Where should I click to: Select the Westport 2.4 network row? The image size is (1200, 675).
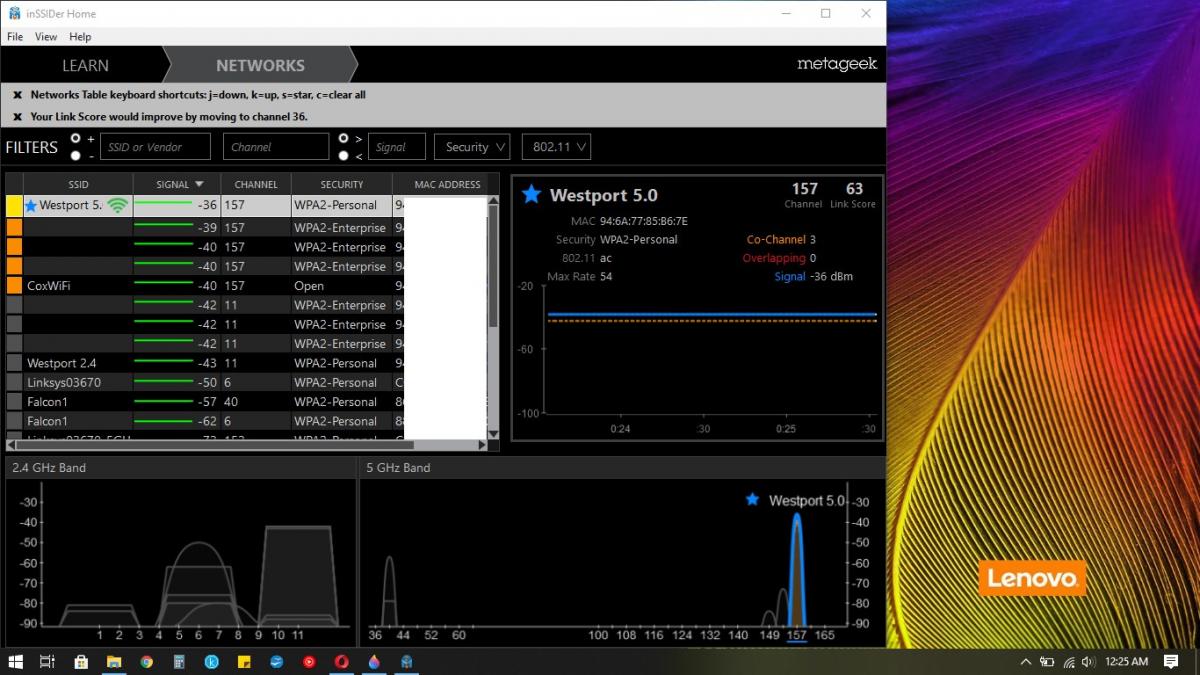[246, 363]
